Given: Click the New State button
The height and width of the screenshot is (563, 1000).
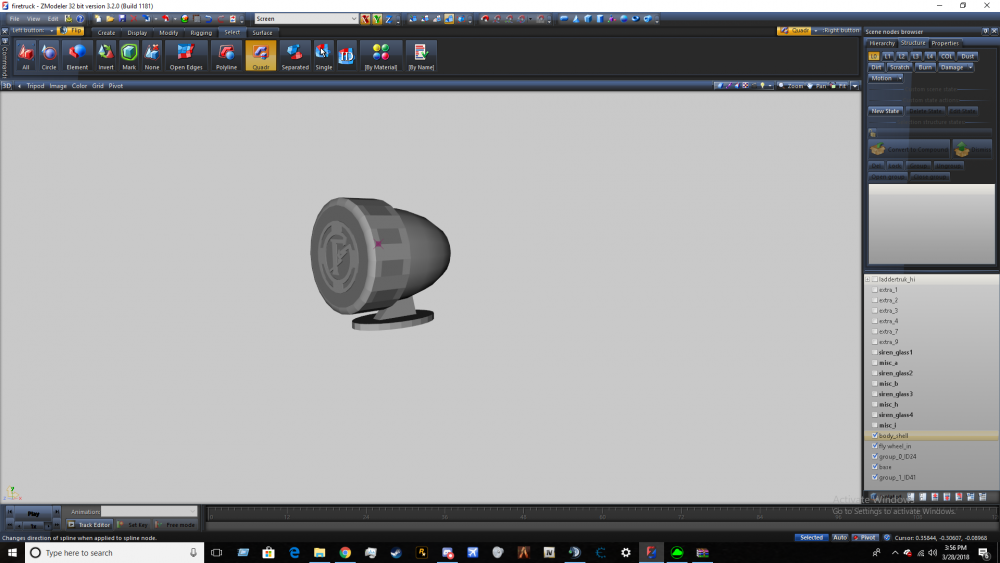Looking at the screenshot, I should pos(885,111).
